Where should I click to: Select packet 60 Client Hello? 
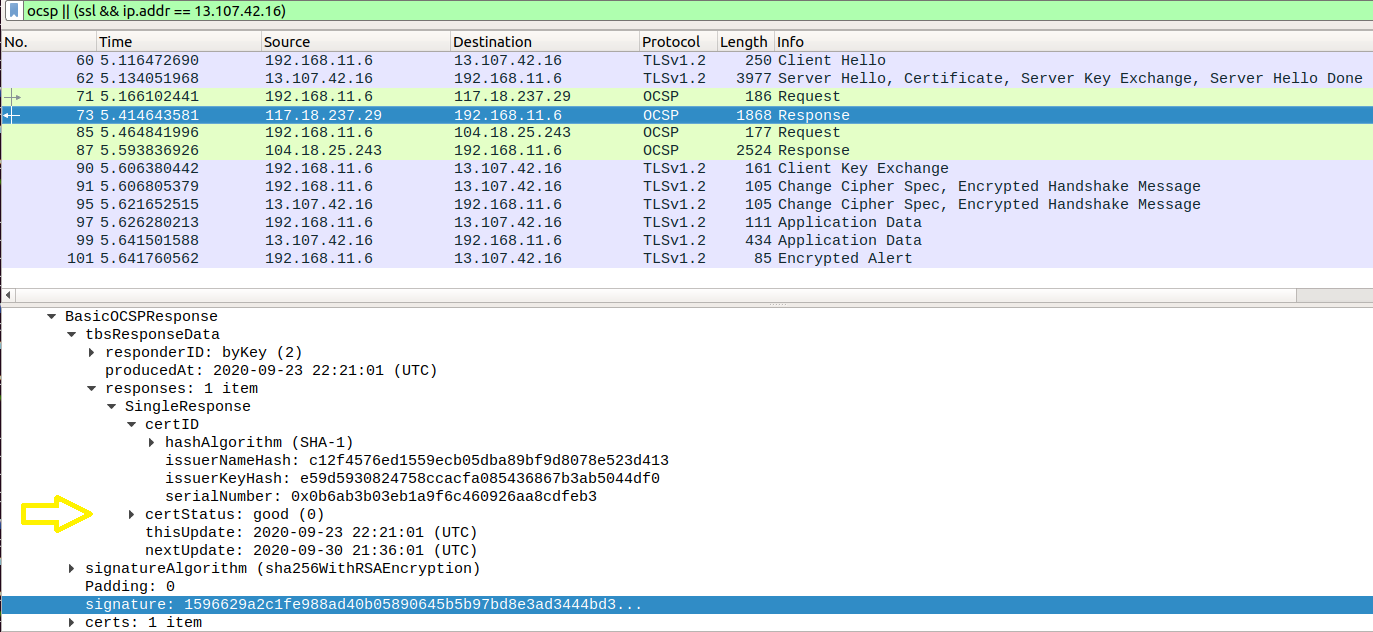pyautogui.click(x=686, y=60)
